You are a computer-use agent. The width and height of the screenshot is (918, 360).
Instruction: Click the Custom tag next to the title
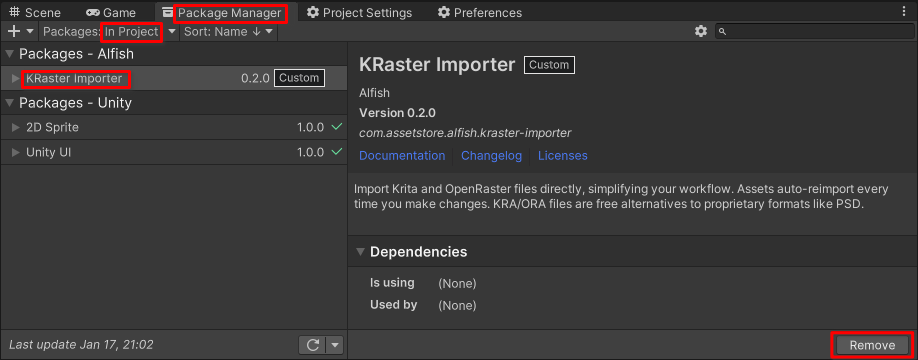tap(550, 65)
